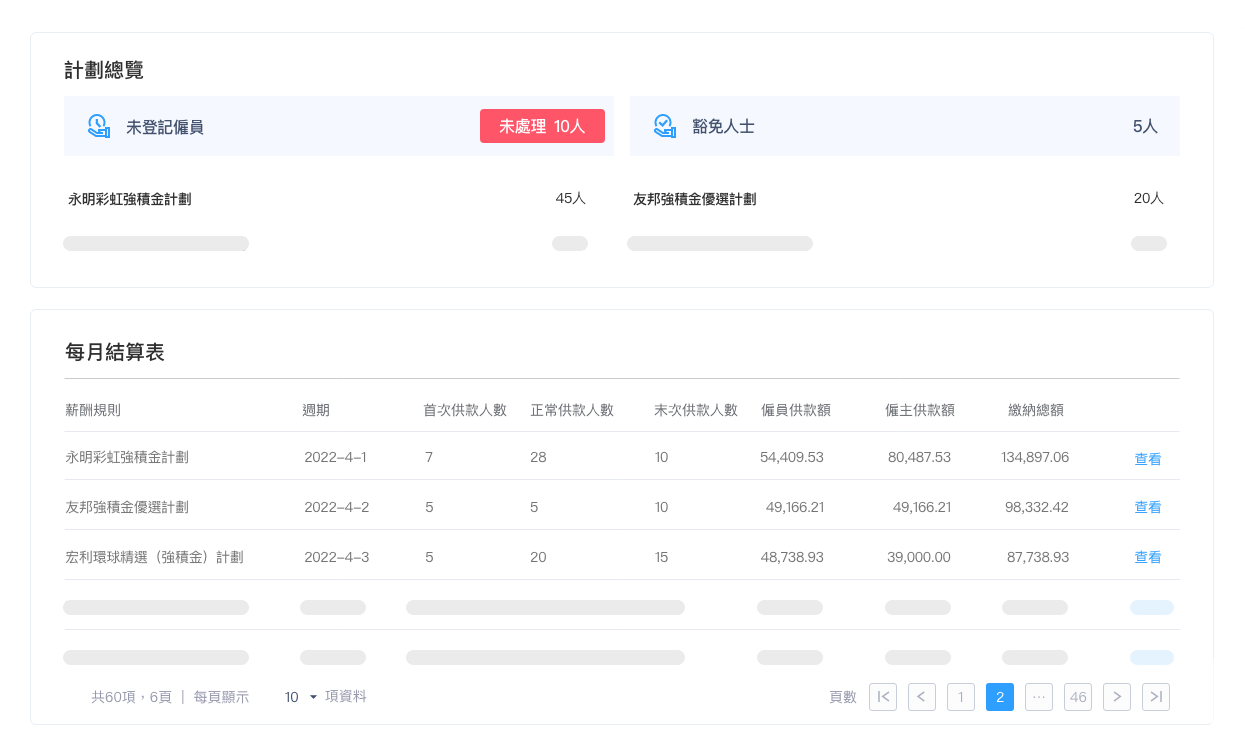This screenshot has height=742, width=1245.
Task: Click the unregistered employee clock-hand icon
Action: tap(98, 126)
